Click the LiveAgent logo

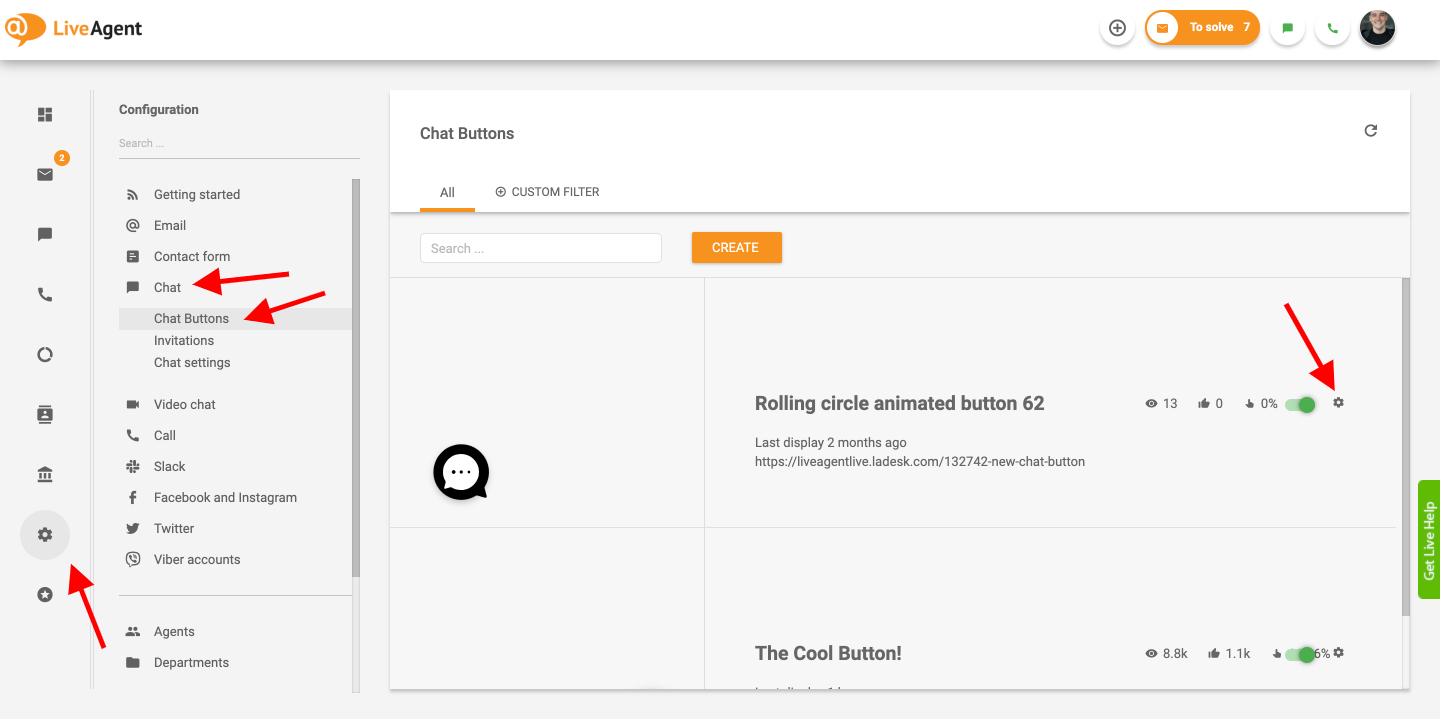[73, 29]
